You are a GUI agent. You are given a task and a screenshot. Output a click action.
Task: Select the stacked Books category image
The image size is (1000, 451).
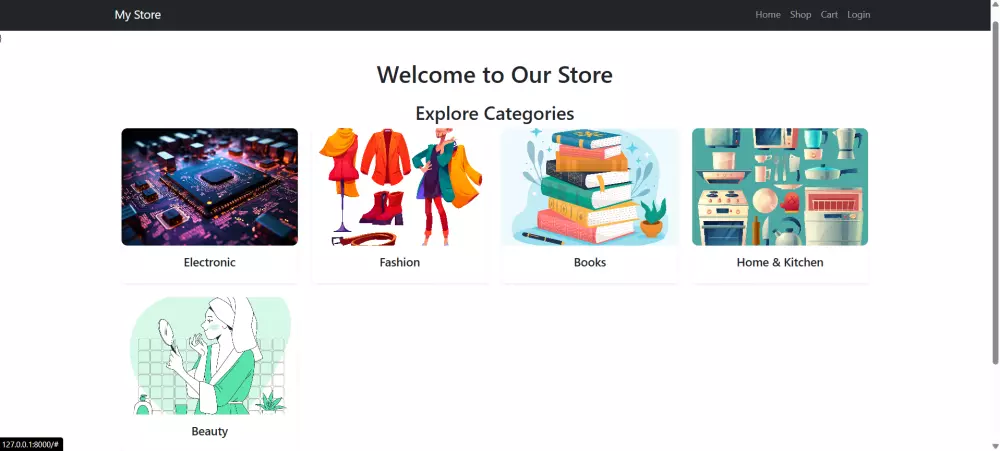tap(590, 187)
